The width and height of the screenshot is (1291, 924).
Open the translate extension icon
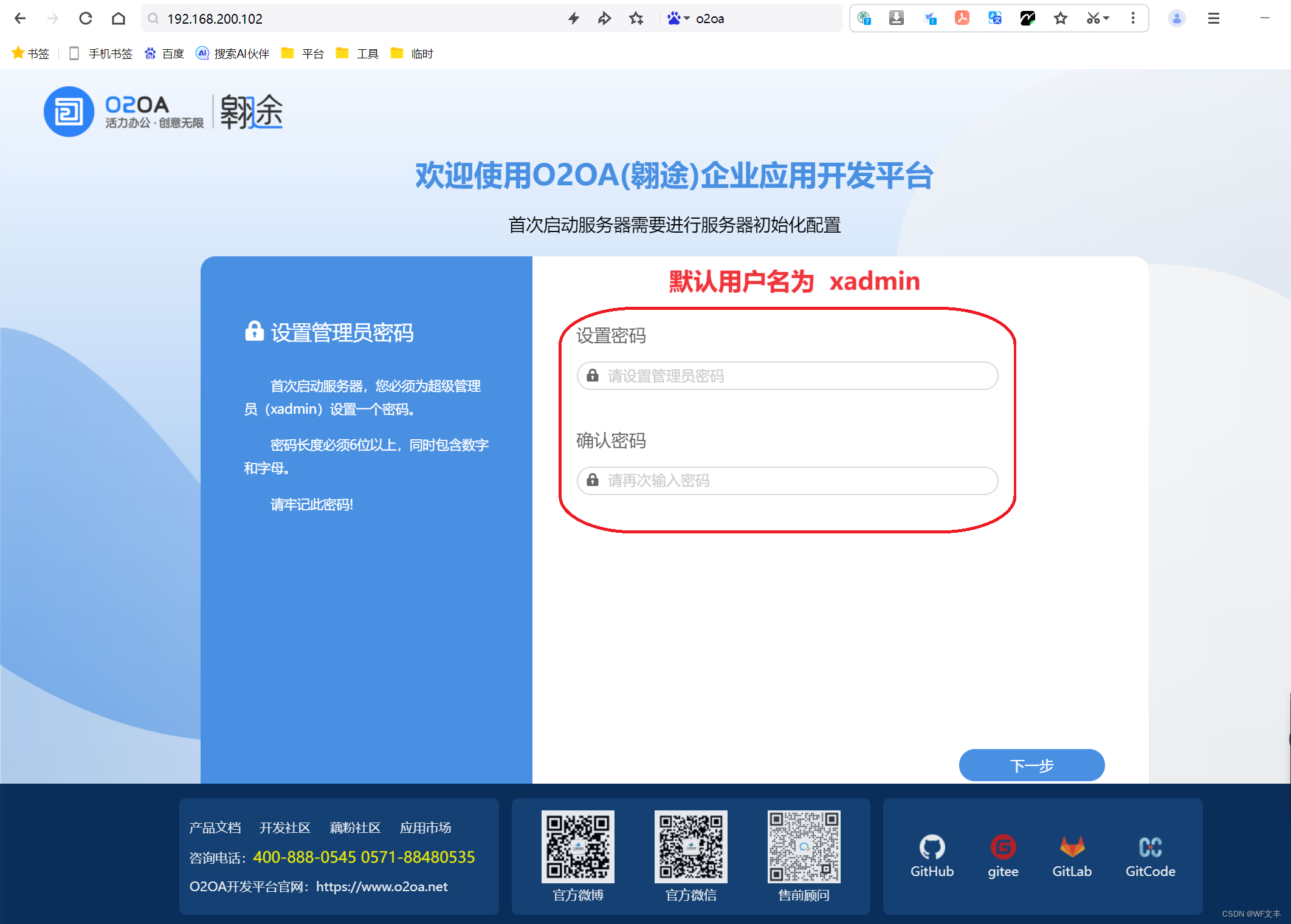[994, 18]
